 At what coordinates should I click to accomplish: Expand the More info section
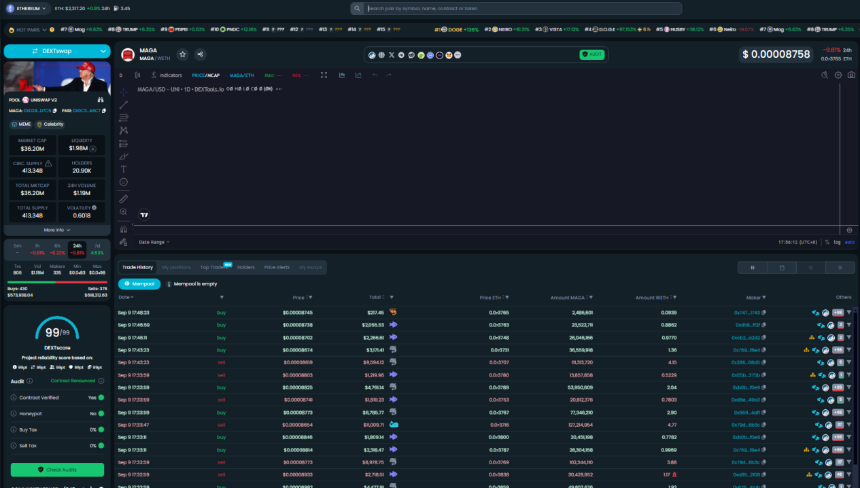57,230
